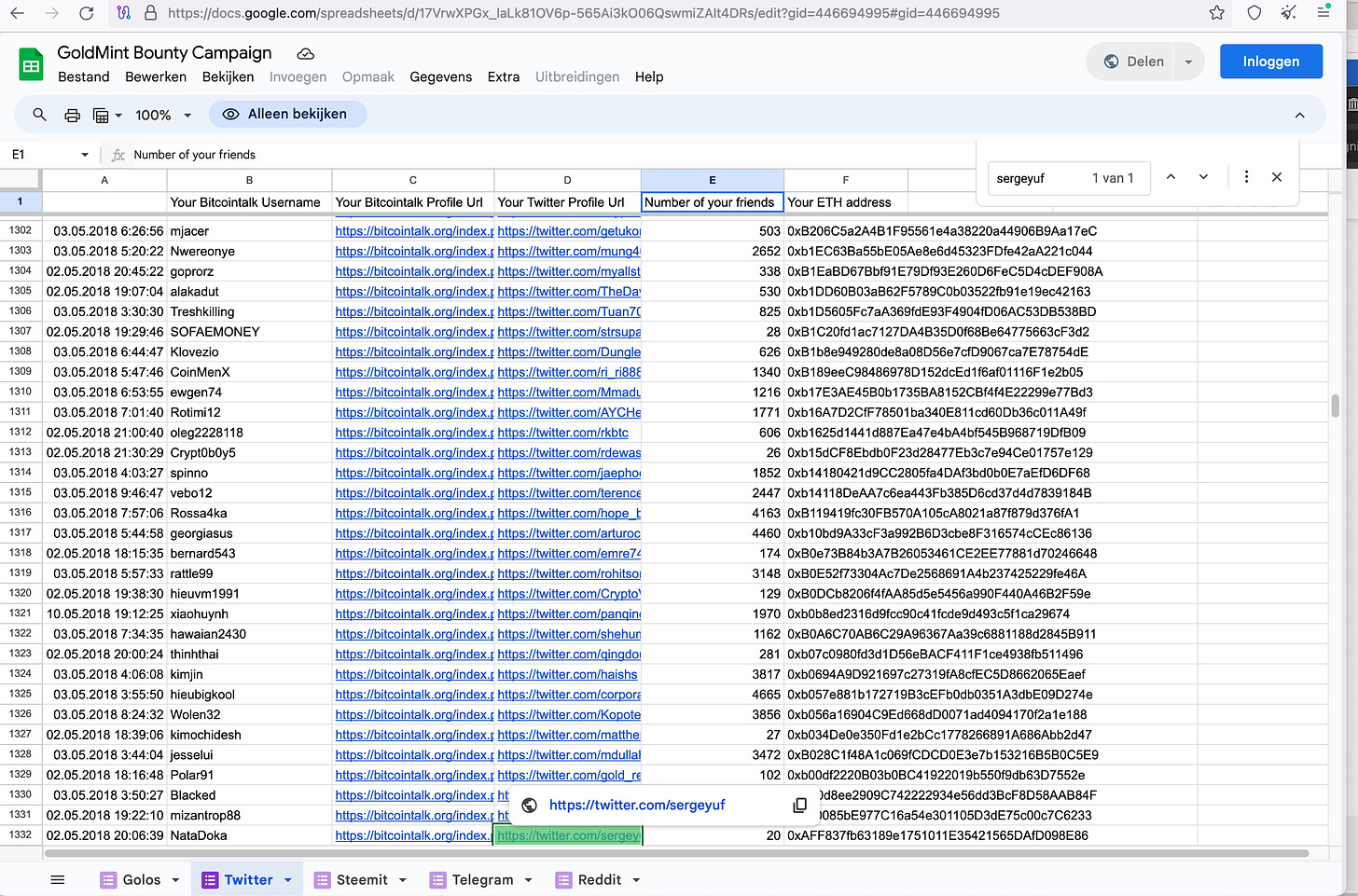Click the sergeyuf find input field
The height and width of the screenshot is (896, 1358).
1035,178
